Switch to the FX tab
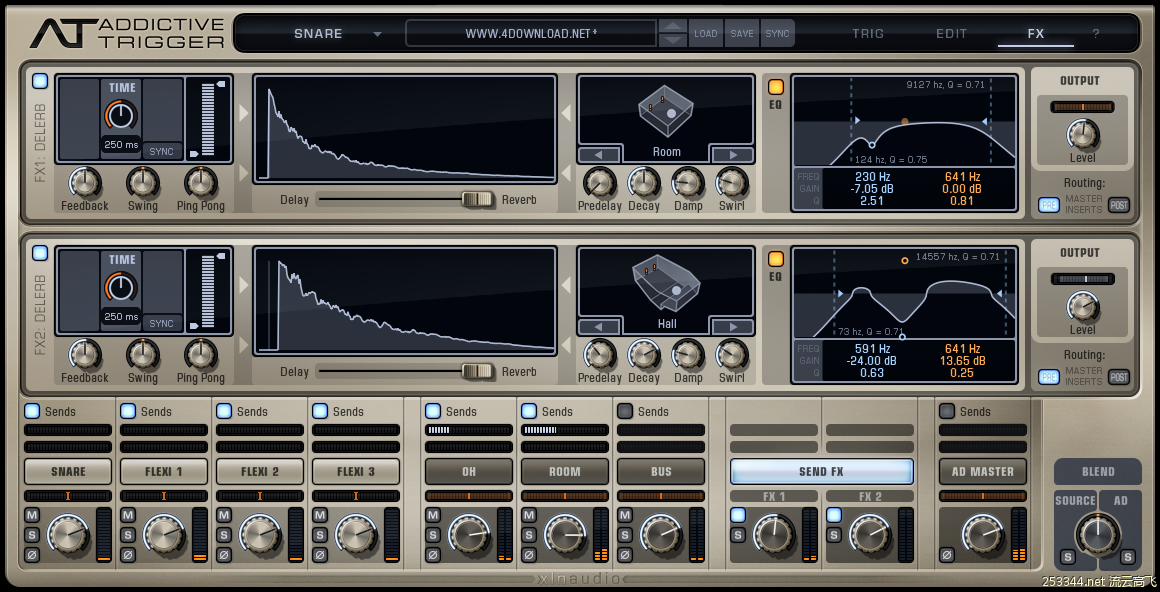1160x592 pixels. tap(1036, 33)
